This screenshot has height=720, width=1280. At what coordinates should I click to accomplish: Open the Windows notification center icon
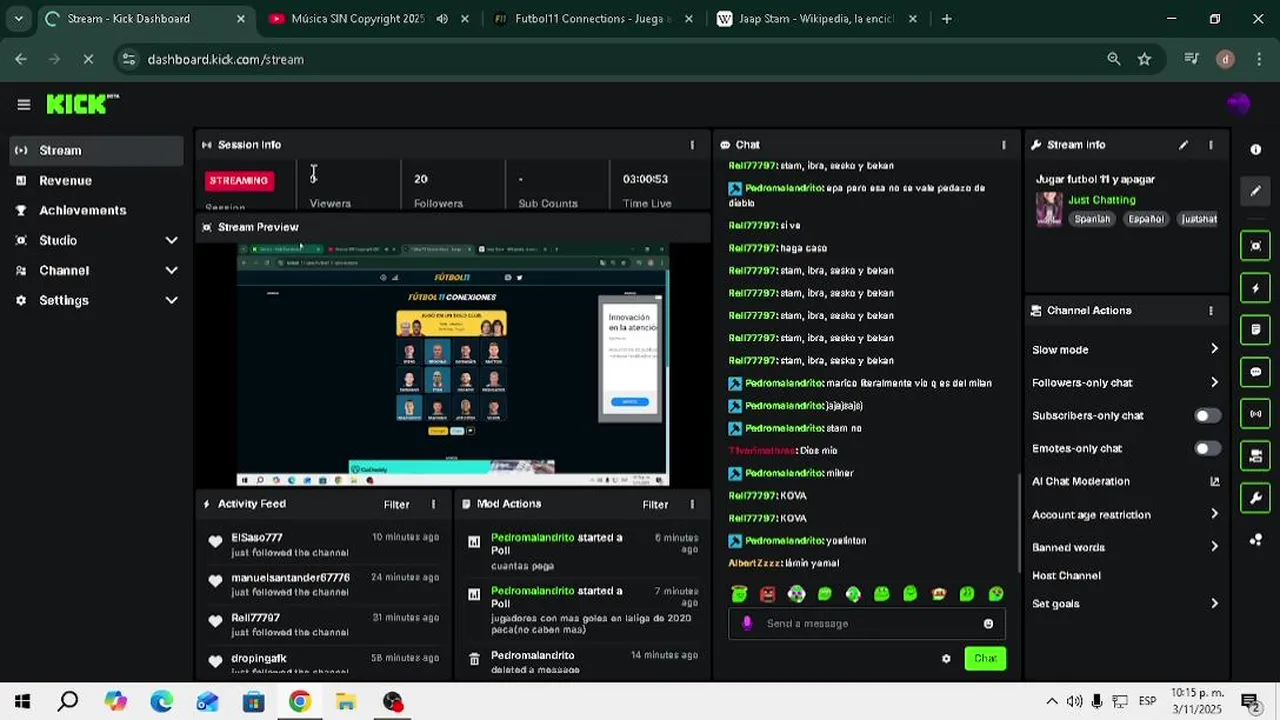pyautogui.click(x=1249, y=702)
